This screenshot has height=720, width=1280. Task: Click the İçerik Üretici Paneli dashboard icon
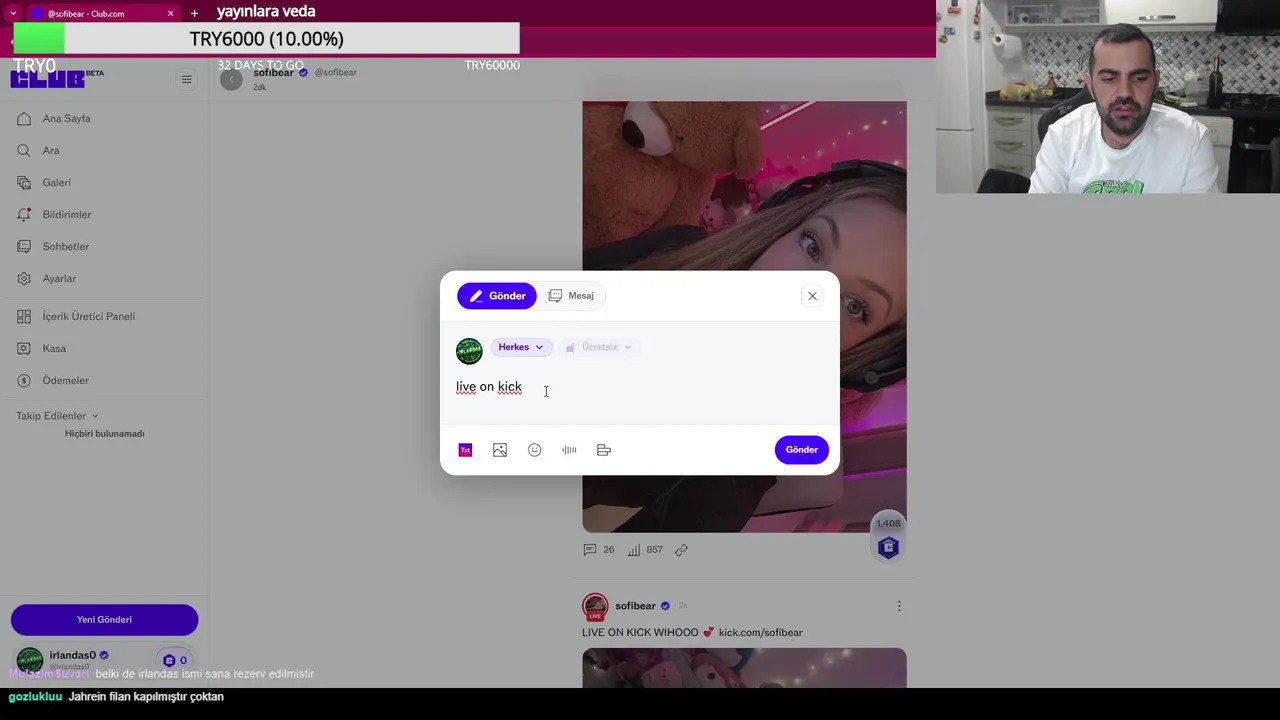click(24, 317)
